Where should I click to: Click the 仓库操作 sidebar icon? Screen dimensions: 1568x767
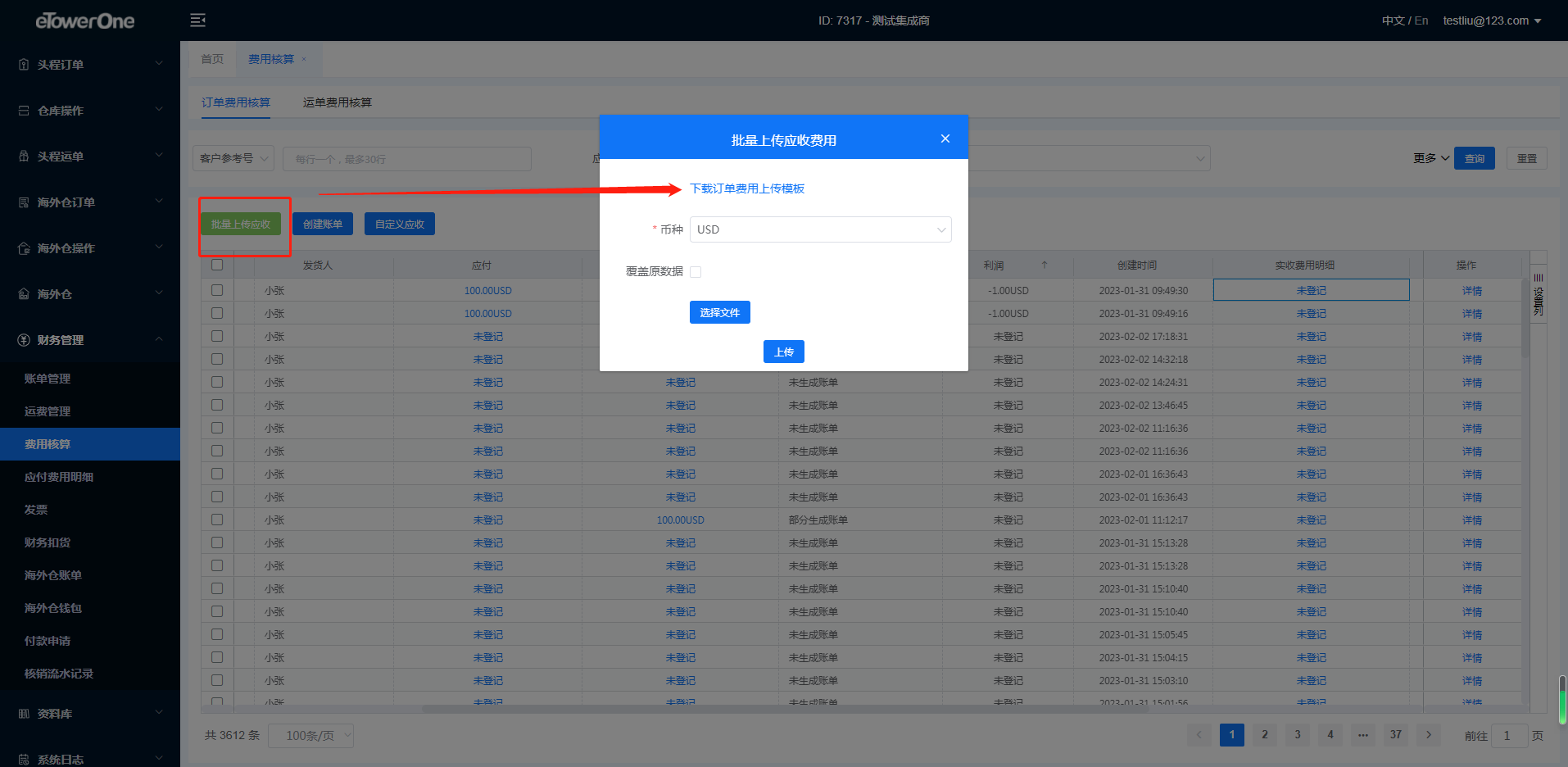(24, 111)
